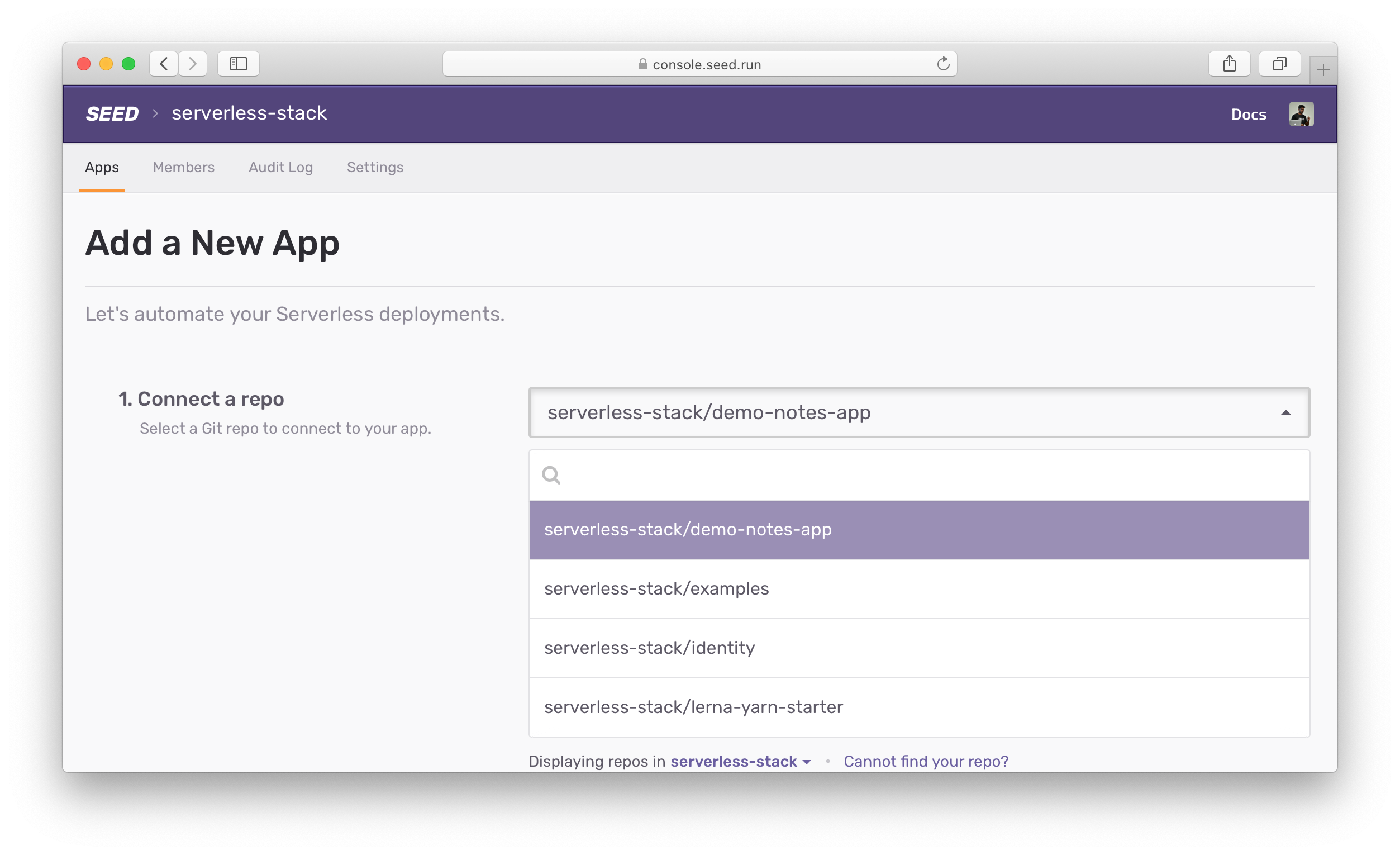Open the user avatar menu
The width and height of the screenshot is (1400, 855).
1301,114
